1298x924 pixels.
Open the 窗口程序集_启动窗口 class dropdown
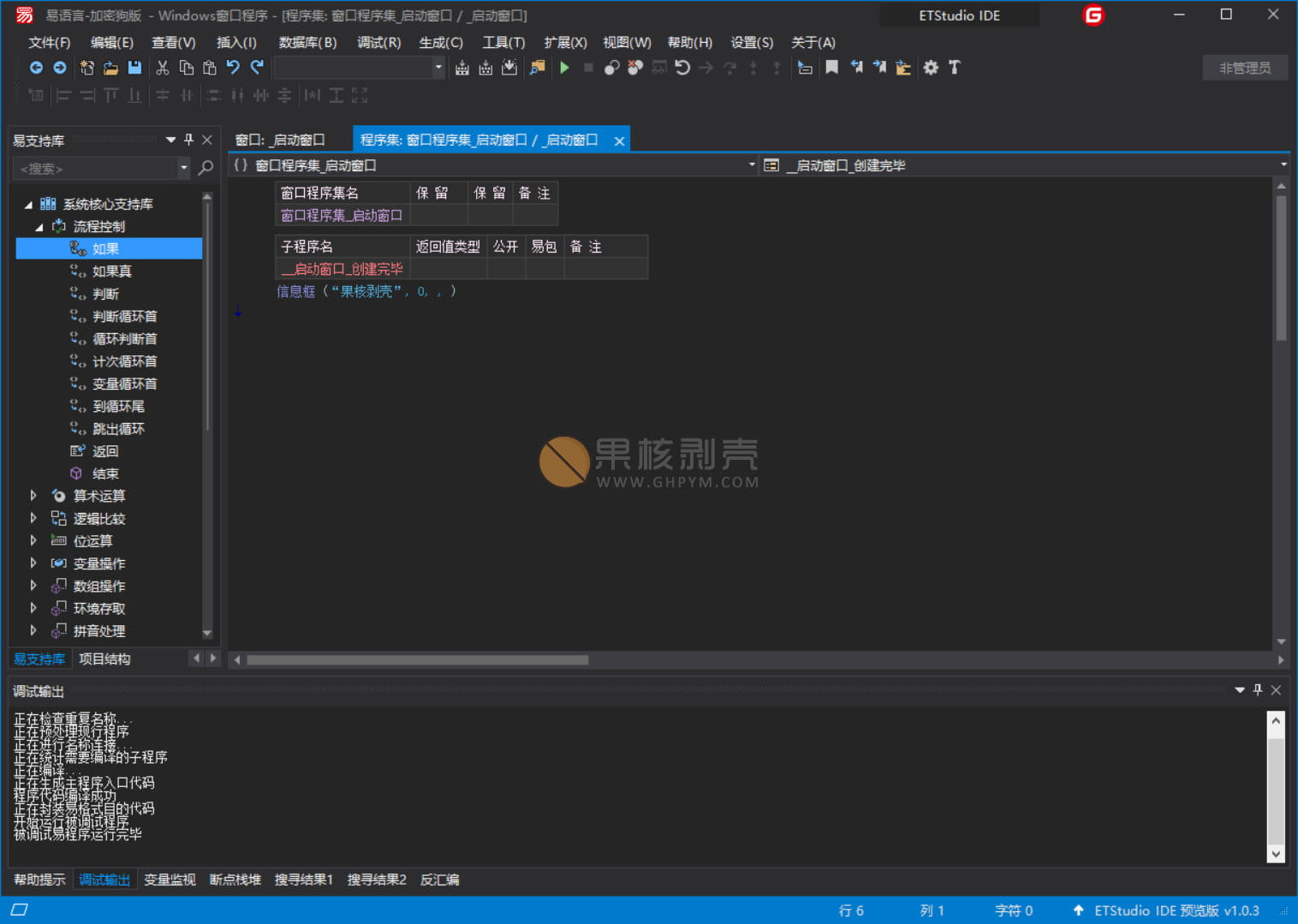pos(753,165)
